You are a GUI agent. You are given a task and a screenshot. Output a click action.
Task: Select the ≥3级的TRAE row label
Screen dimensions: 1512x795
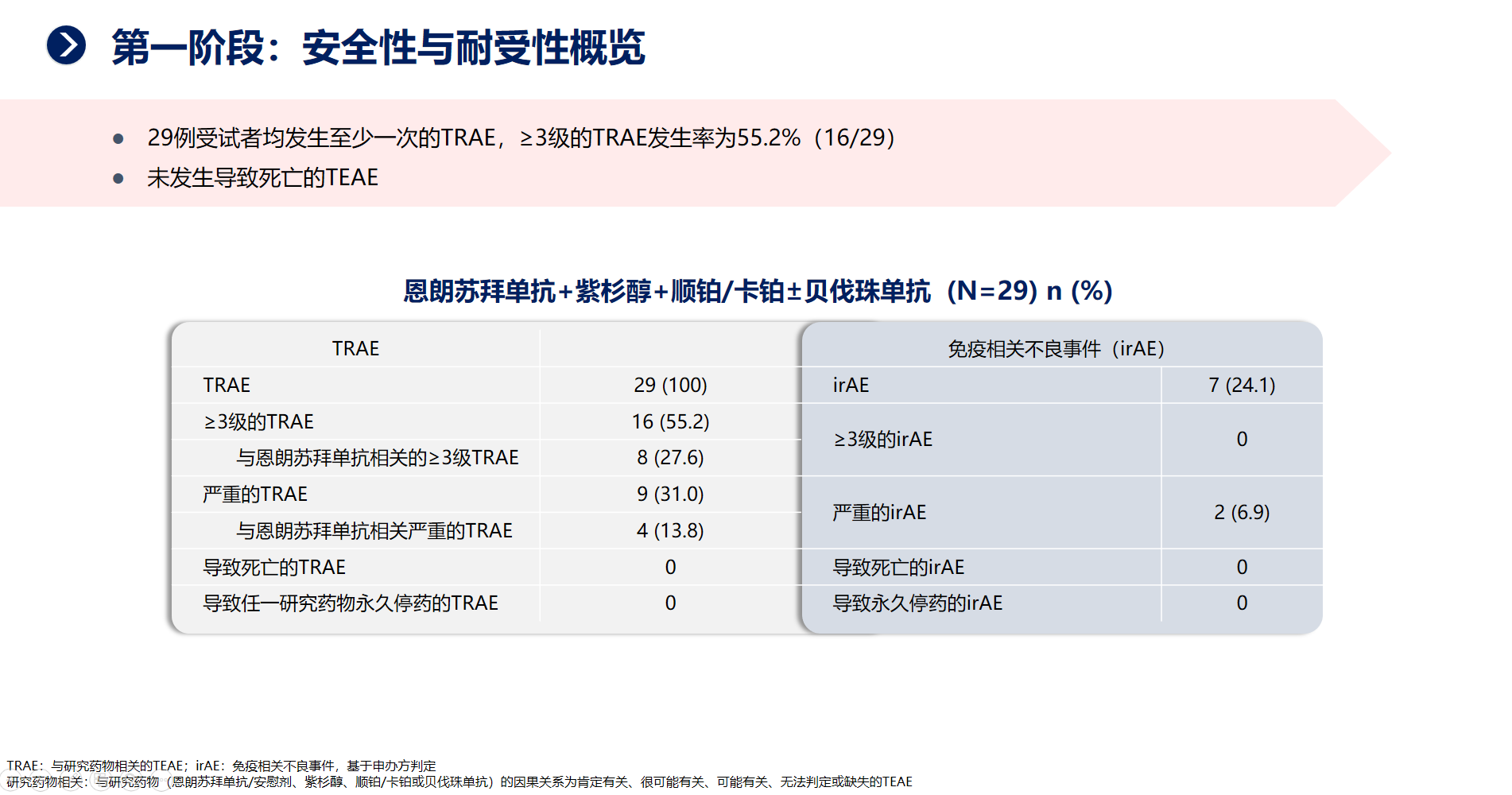click(258, 421)
